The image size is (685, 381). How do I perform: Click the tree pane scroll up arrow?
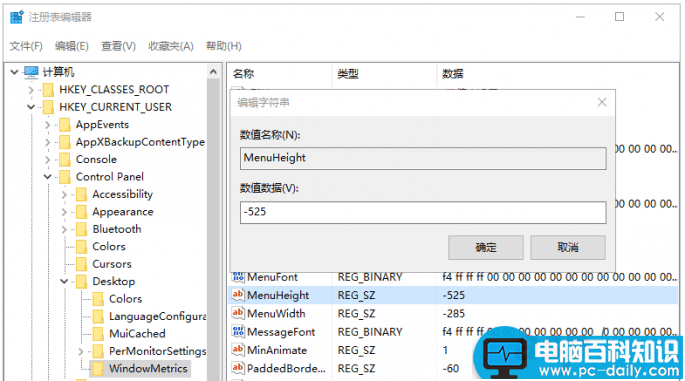213,72
